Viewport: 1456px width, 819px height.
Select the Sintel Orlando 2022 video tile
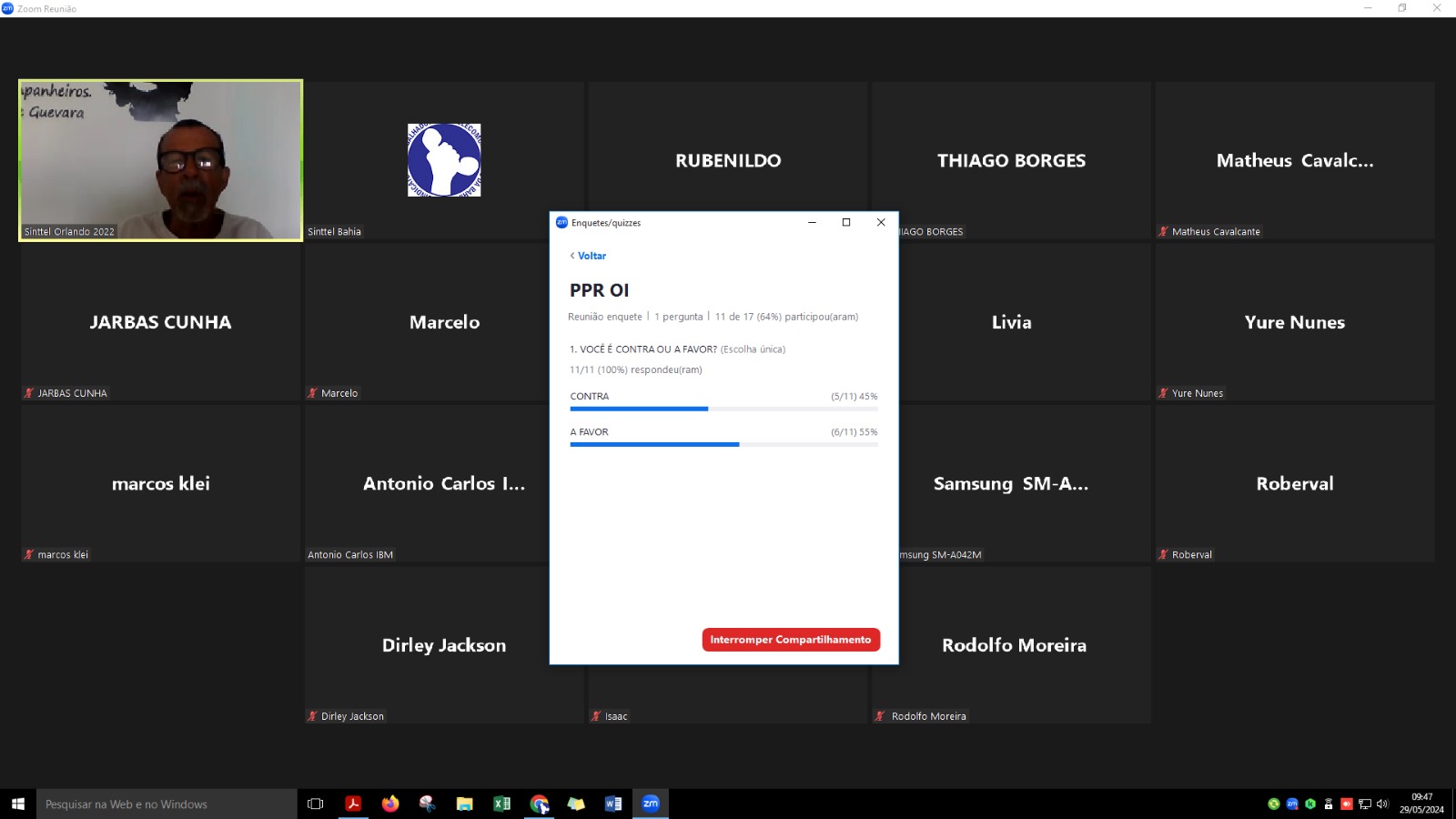(x=161, y=160)
